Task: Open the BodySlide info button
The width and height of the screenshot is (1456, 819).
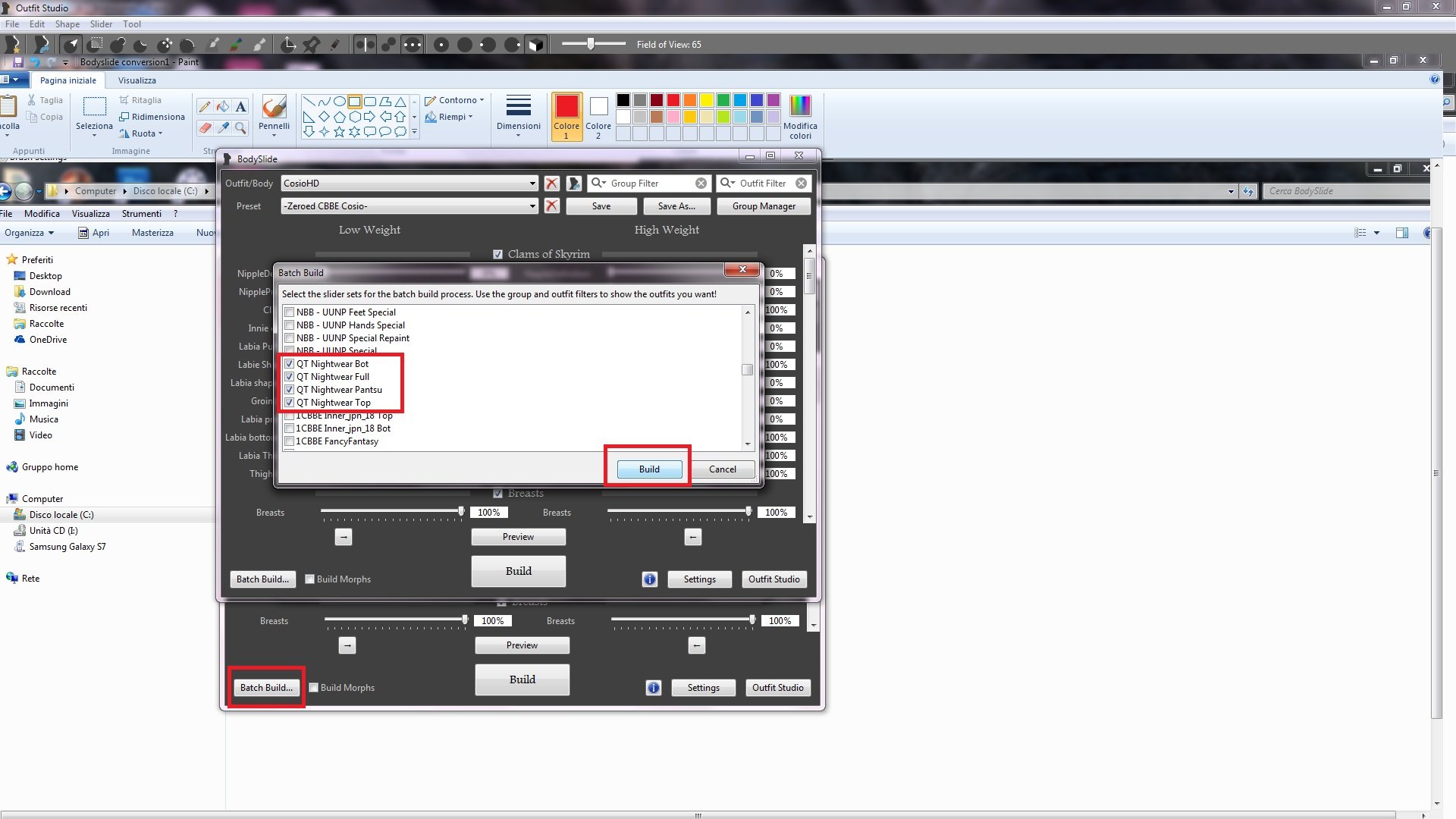Action: tap(650, 579)
